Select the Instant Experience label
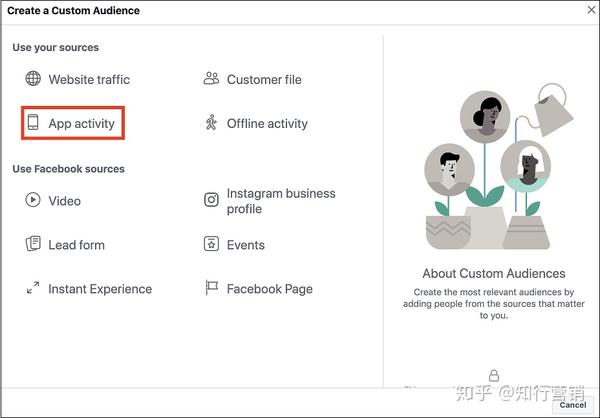 [x=100, y=289]
